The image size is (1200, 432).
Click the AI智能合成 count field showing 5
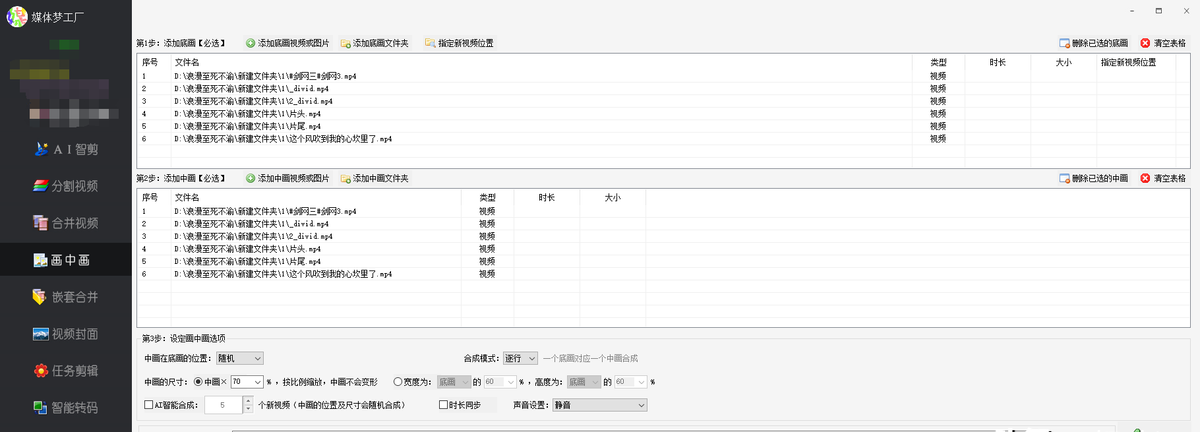click(223, 405)
